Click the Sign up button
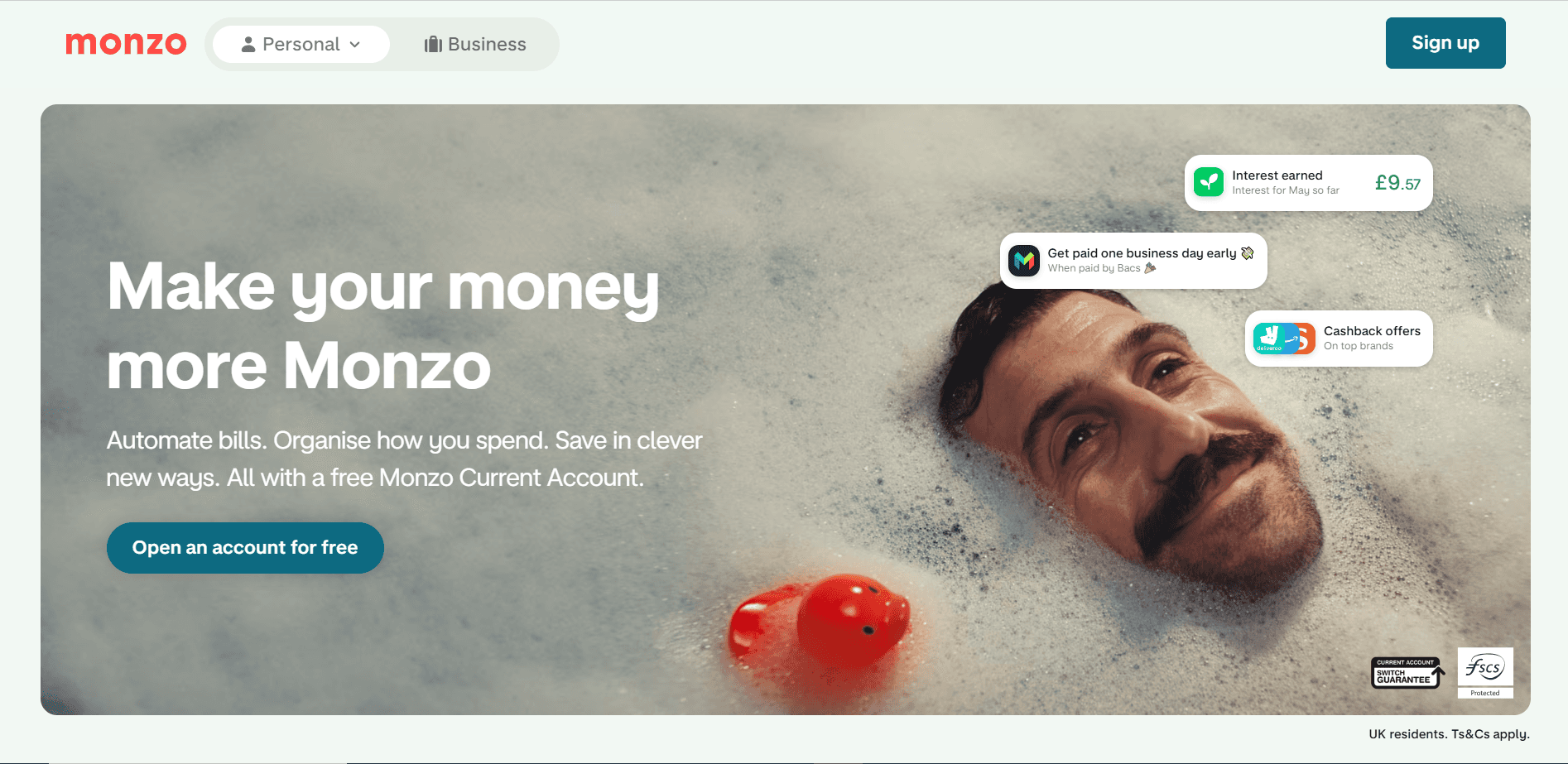This screenshot has width=1568, height=764. (1445, 43)
